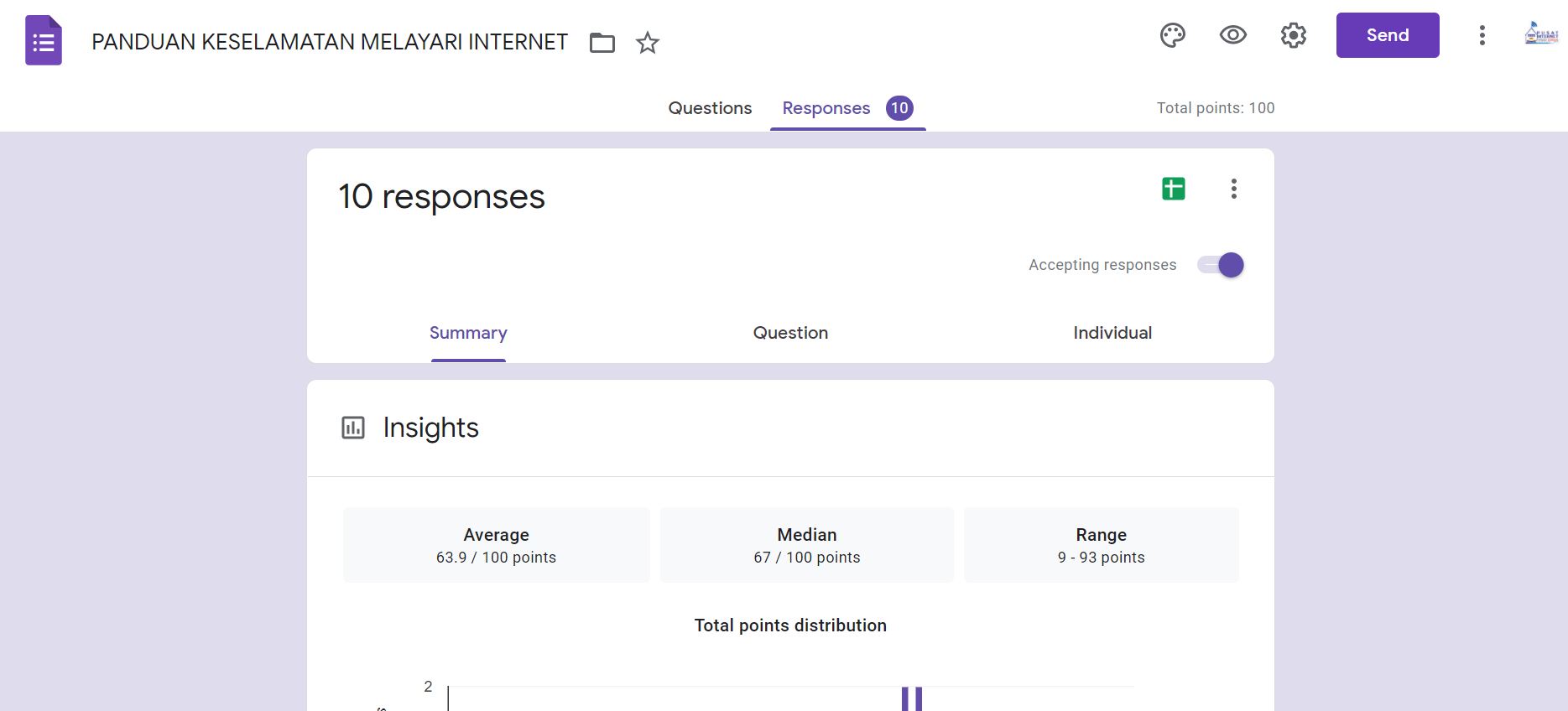Click the account profile avatar

[1540, 34]
